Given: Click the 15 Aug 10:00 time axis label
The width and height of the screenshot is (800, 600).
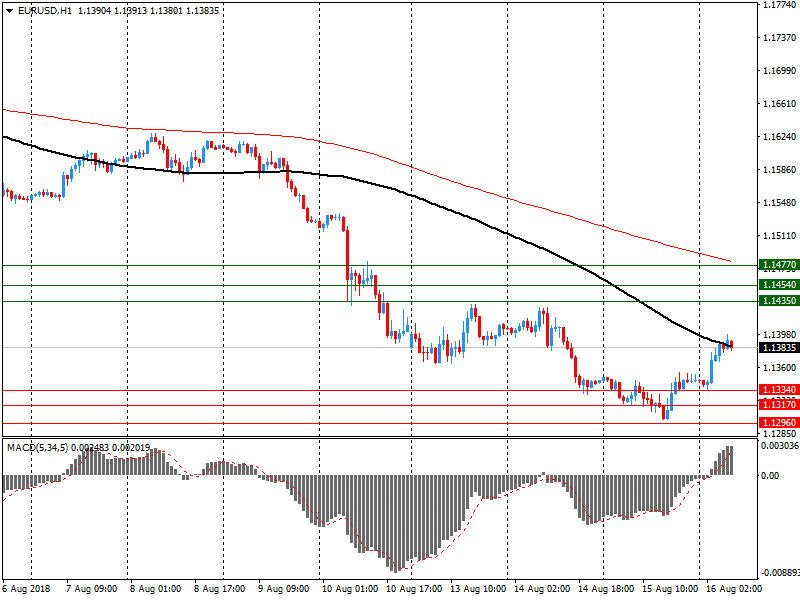Looking at the screenshot, I should pyautogui.click(x=670, y=589).
